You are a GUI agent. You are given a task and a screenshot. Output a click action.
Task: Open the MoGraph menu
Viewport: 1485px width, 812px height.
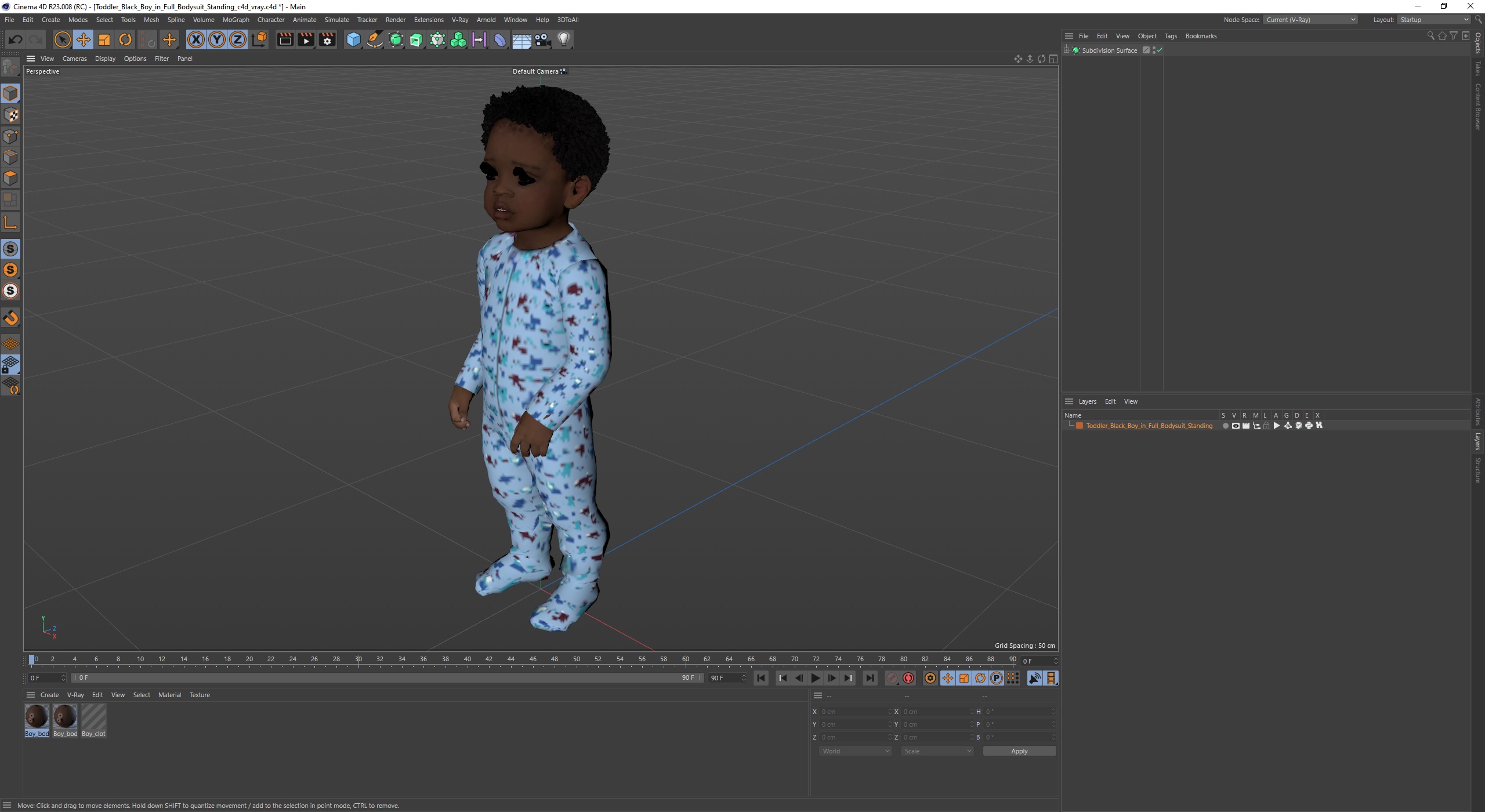236,20
